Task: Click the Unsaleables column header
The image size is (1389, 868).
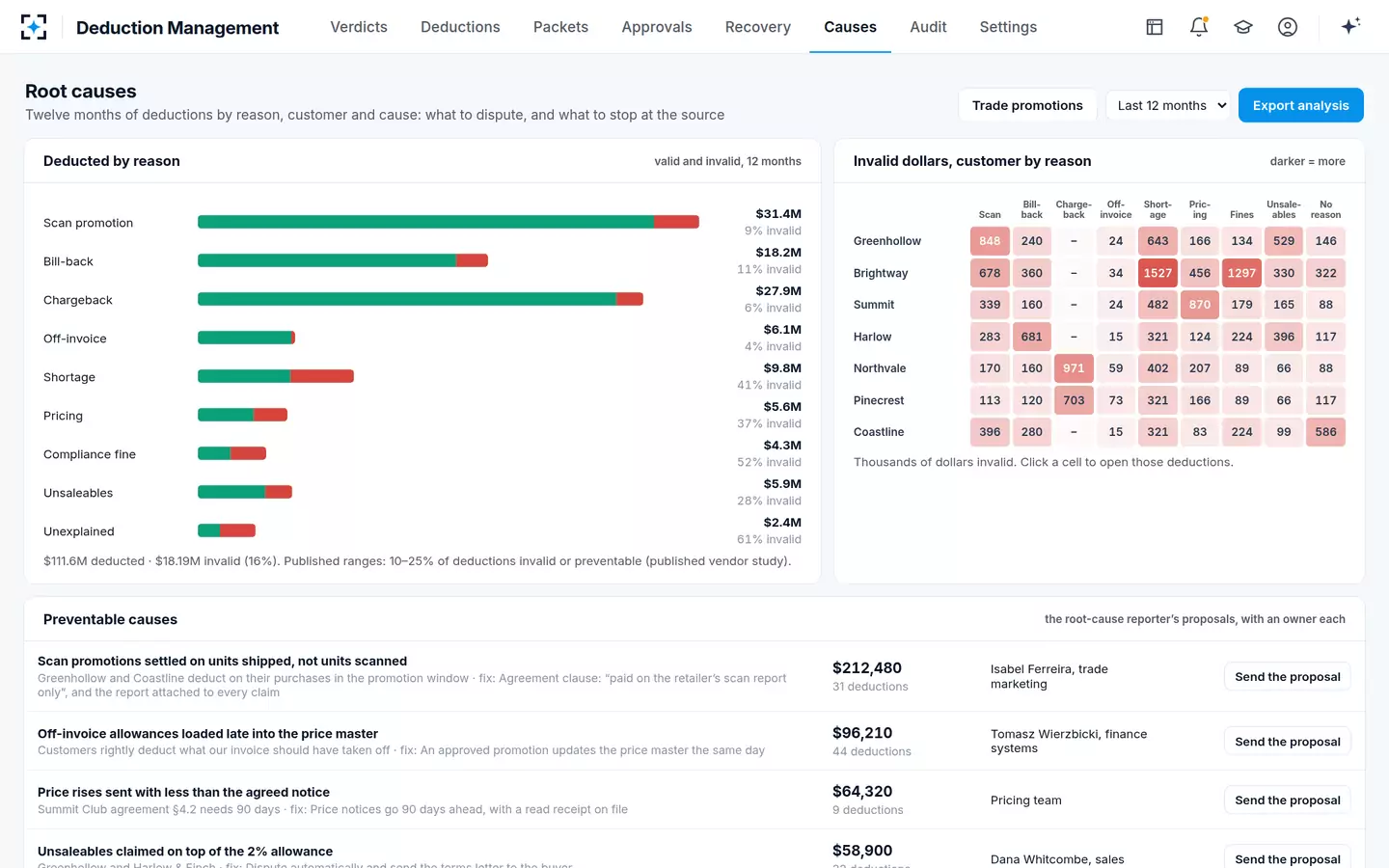Action: coord(1284,209)
